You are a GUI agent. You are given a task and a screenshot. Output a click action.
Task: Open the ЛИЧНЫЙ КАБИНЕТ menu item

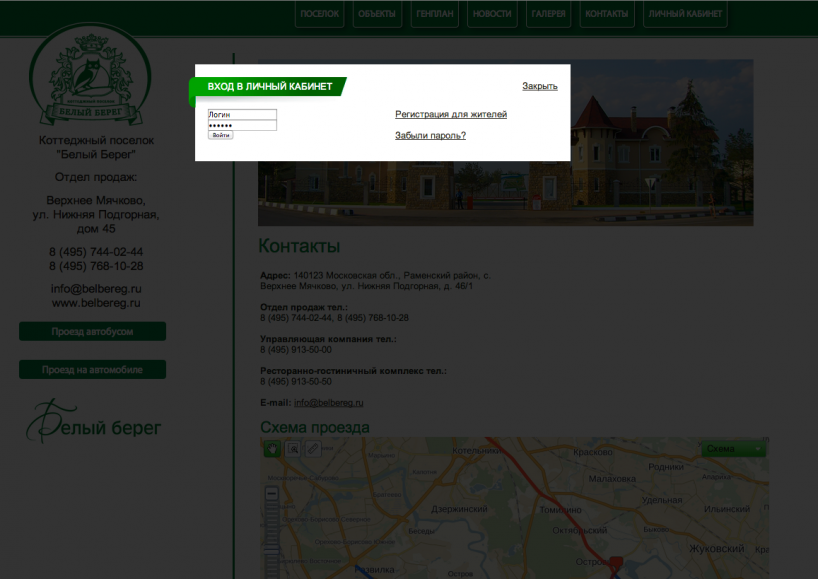[685, 14]
